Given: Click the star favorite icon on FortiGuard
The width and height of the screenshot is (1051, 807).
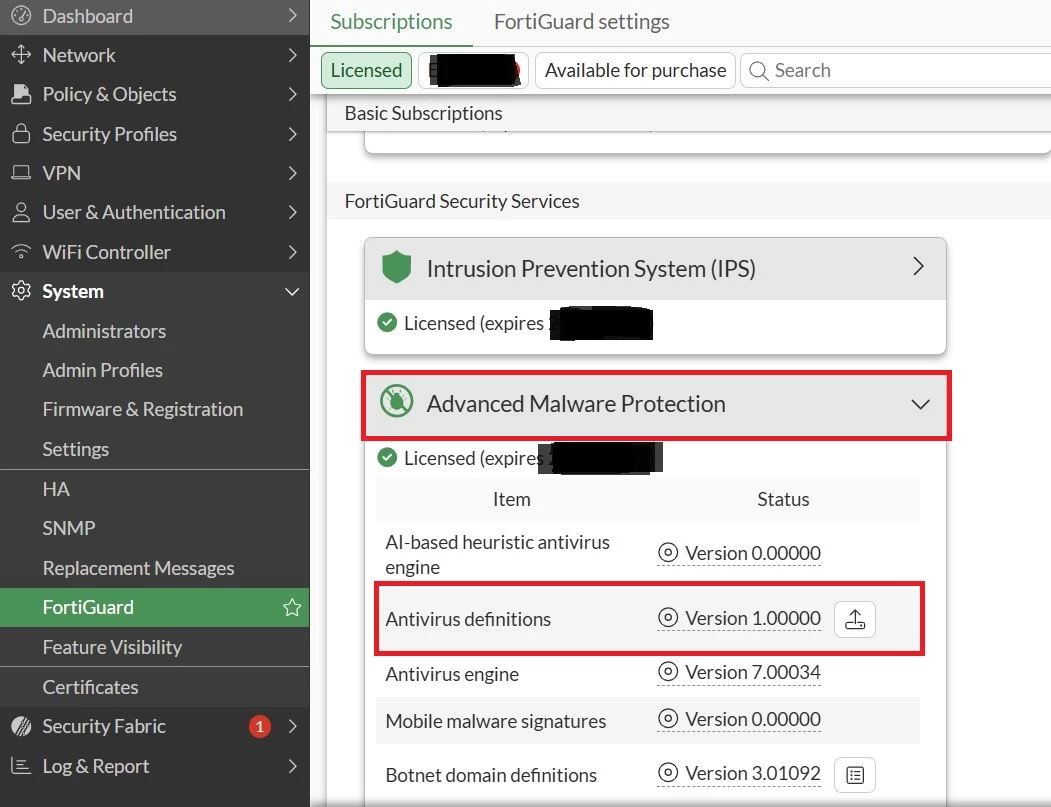Looking at the screenshot, I should 292,608.
